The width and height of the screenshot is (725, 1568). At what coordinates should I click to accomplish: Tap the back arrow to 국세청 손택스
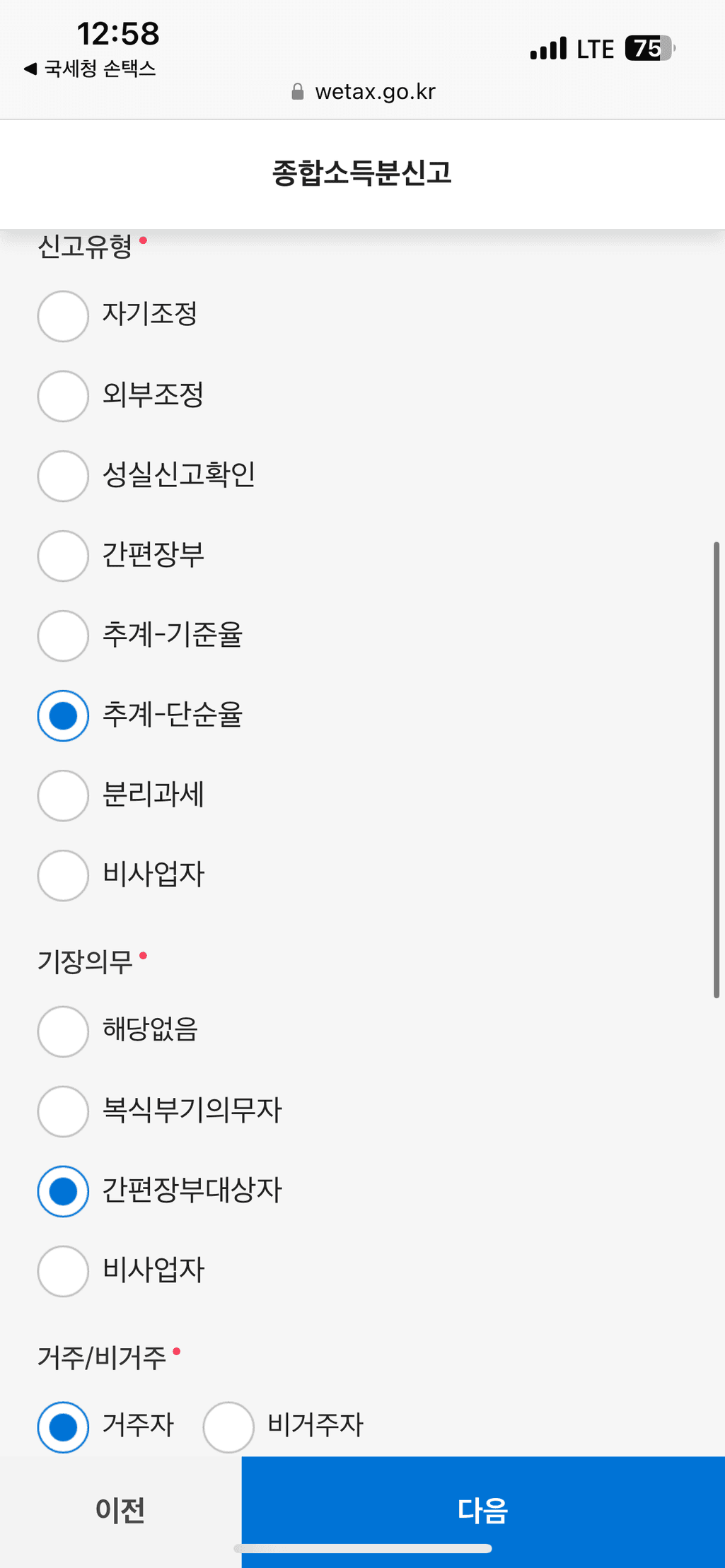tap(30, 69)
